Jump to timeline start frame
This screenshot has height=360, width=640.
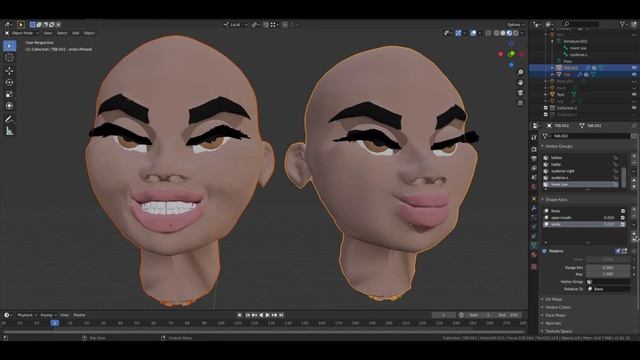248,315
